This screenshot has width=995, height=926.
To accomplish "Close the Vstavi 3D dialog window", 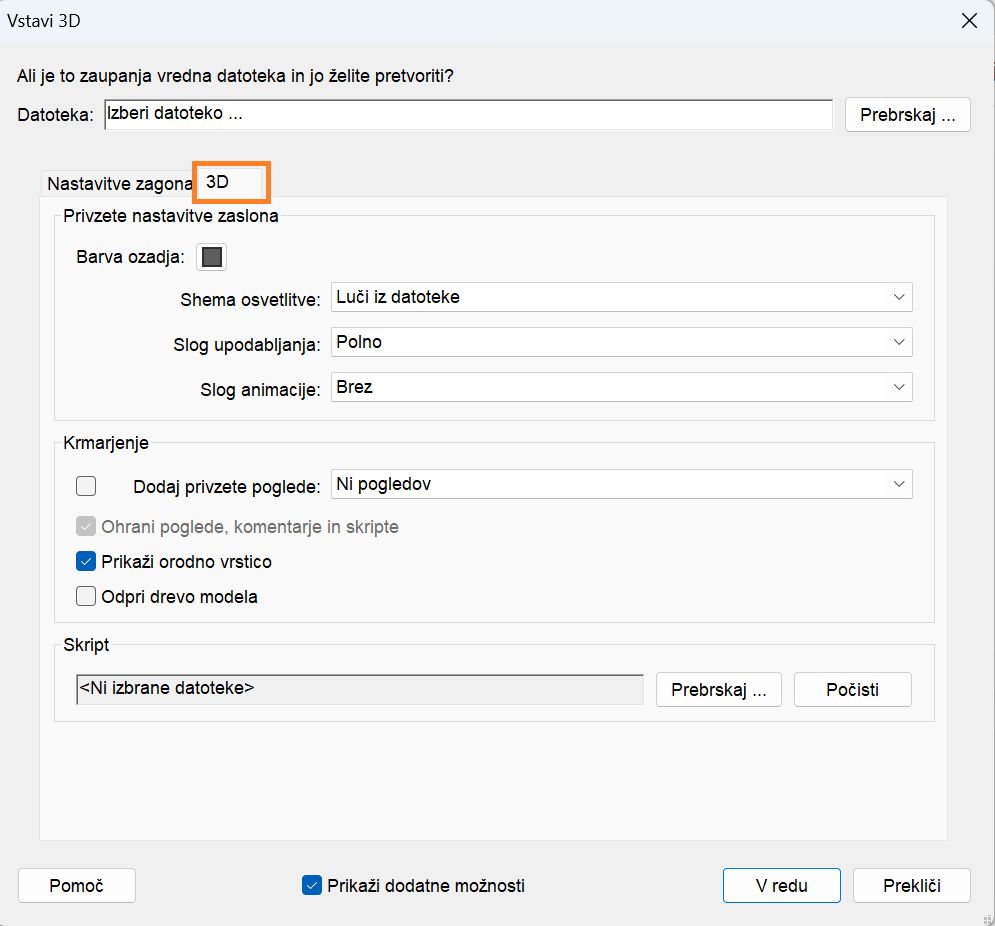I will [x=968, y=21].
